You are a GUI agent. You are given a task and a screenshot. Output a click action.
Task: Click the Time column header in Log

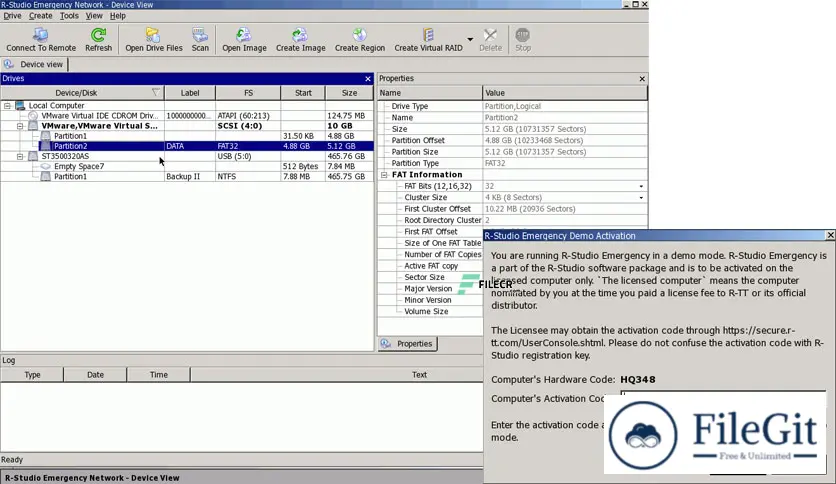tap(158, 375)
